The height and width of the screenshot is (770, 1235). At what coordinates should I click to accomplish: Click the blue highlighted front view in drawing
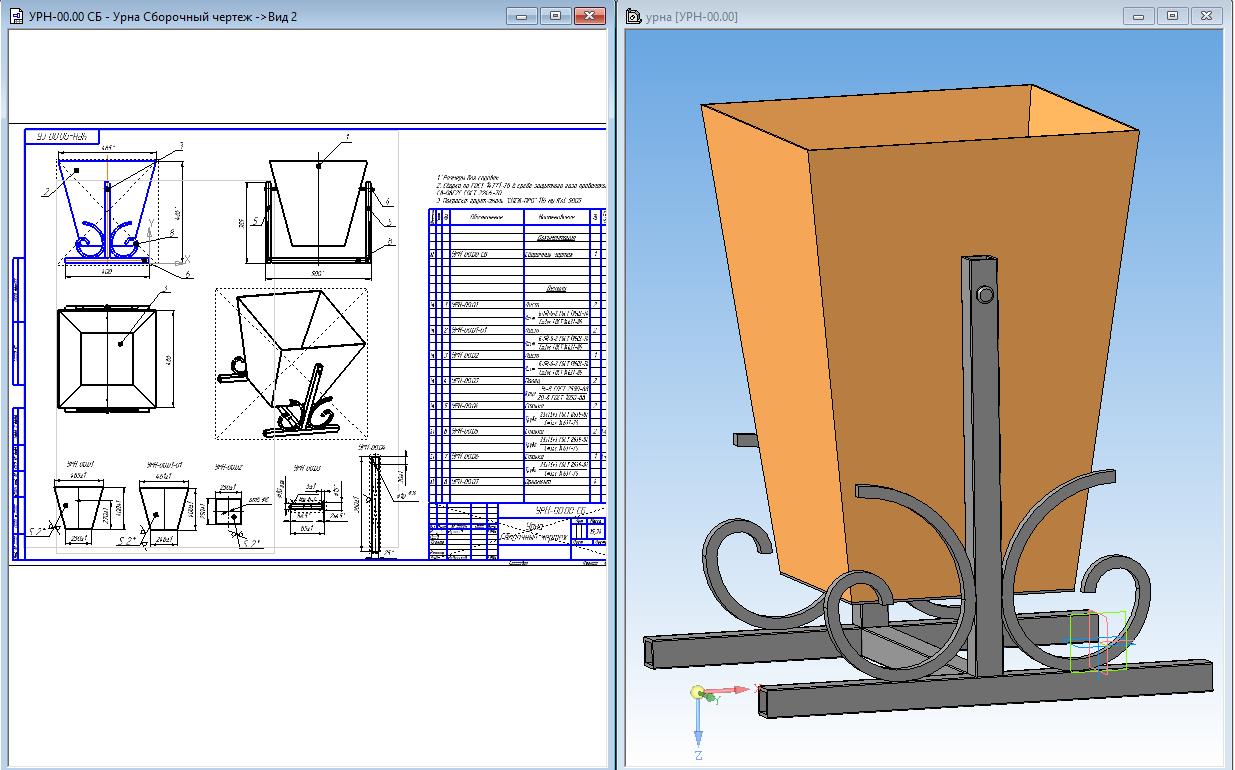pos(106,212)
